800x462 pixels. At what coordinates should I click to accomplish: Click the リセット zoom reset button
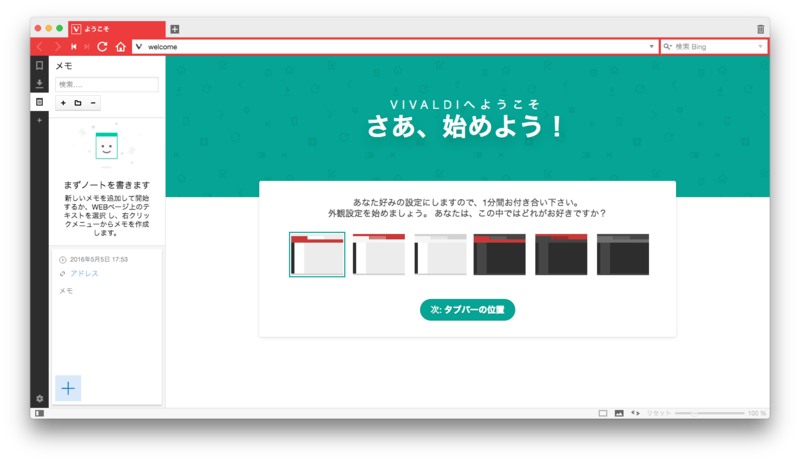click(x=658, y=413)
